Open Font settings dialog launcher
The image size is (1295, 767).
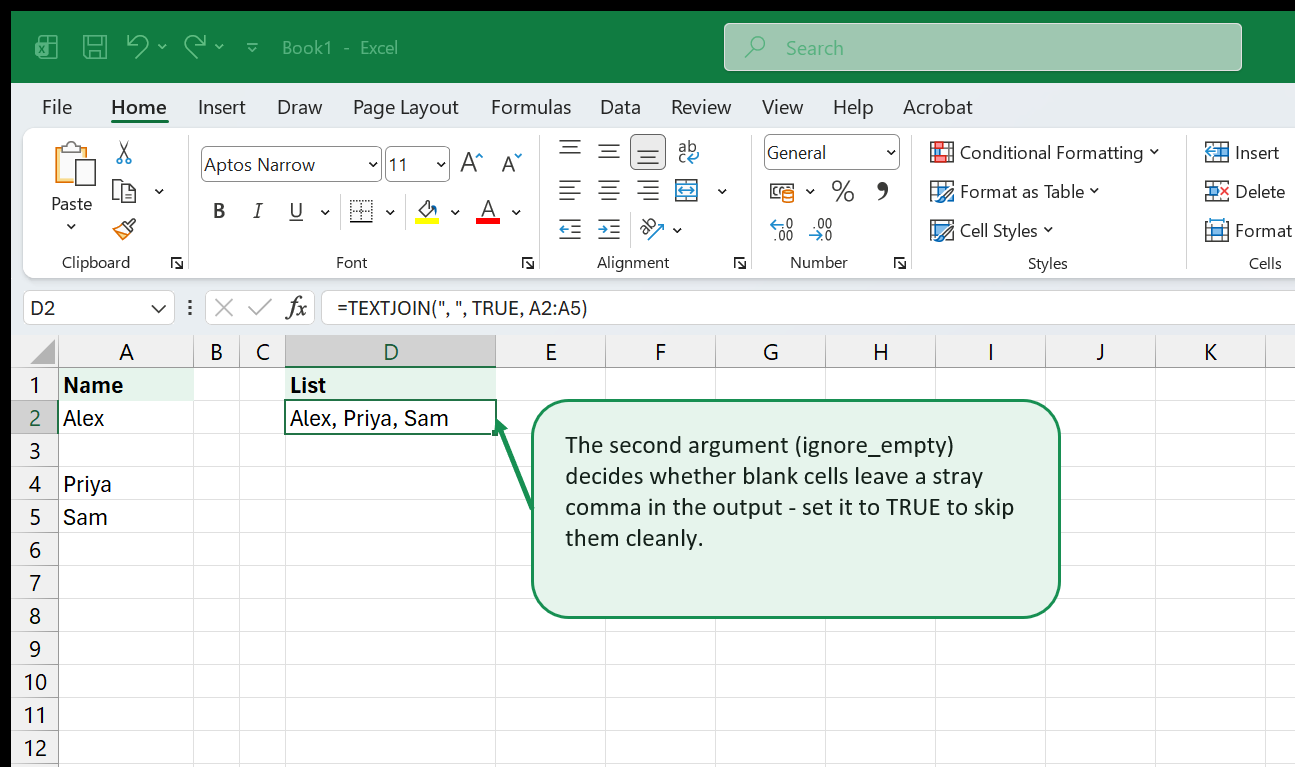click(x=527, y=263)
